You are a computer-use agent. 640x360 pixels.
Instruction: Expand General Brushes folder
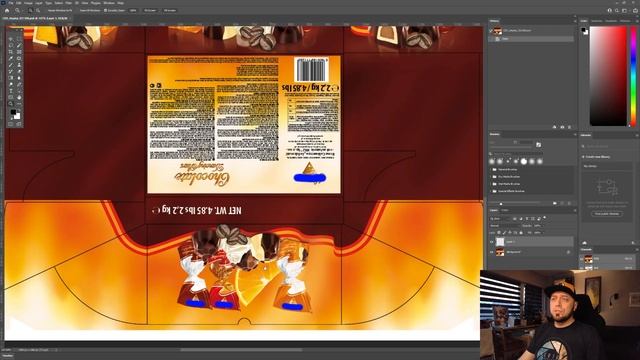491,169
